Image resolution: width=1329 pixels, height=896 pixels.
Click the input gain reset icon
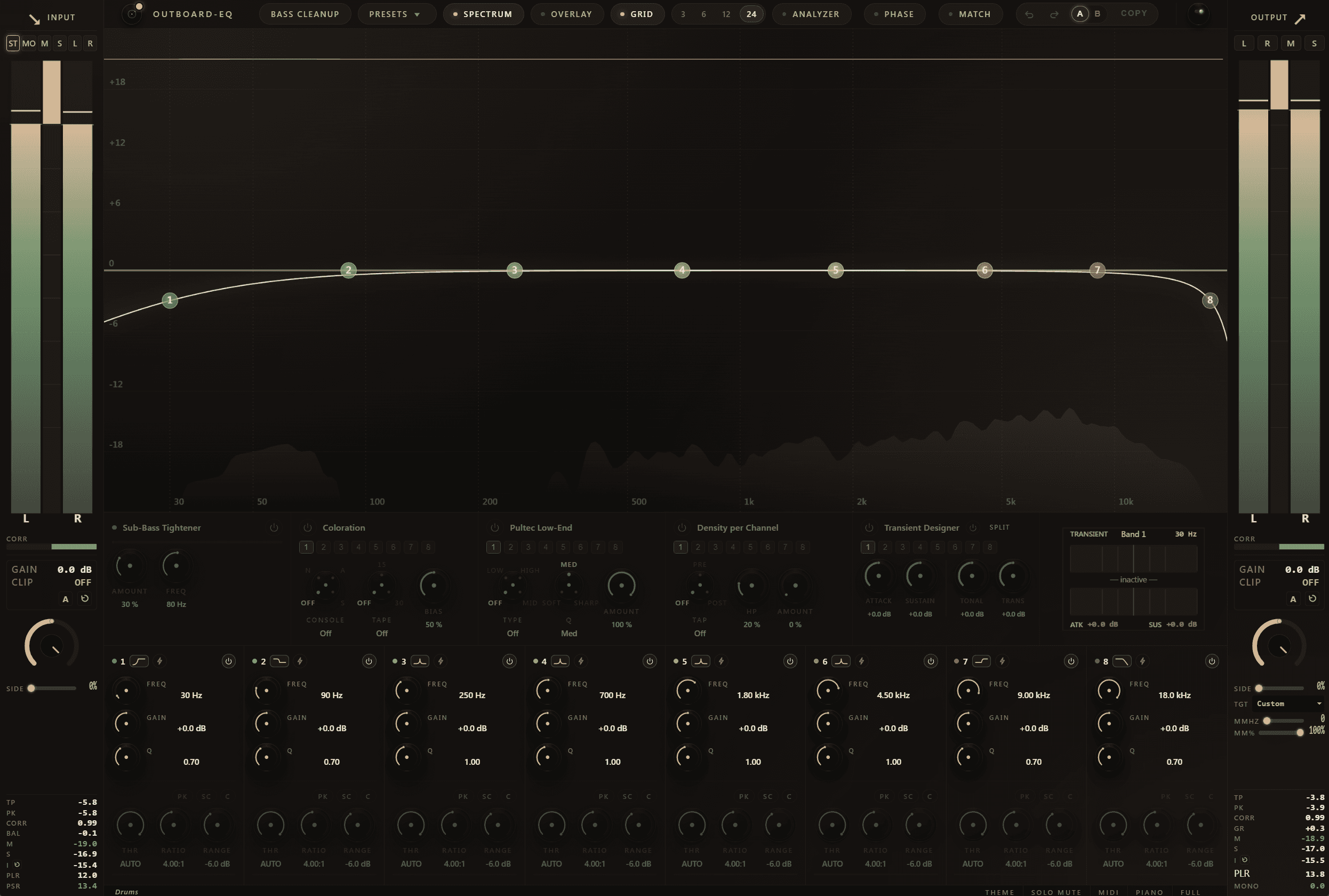pyautogui.click(x=85, y=598)
